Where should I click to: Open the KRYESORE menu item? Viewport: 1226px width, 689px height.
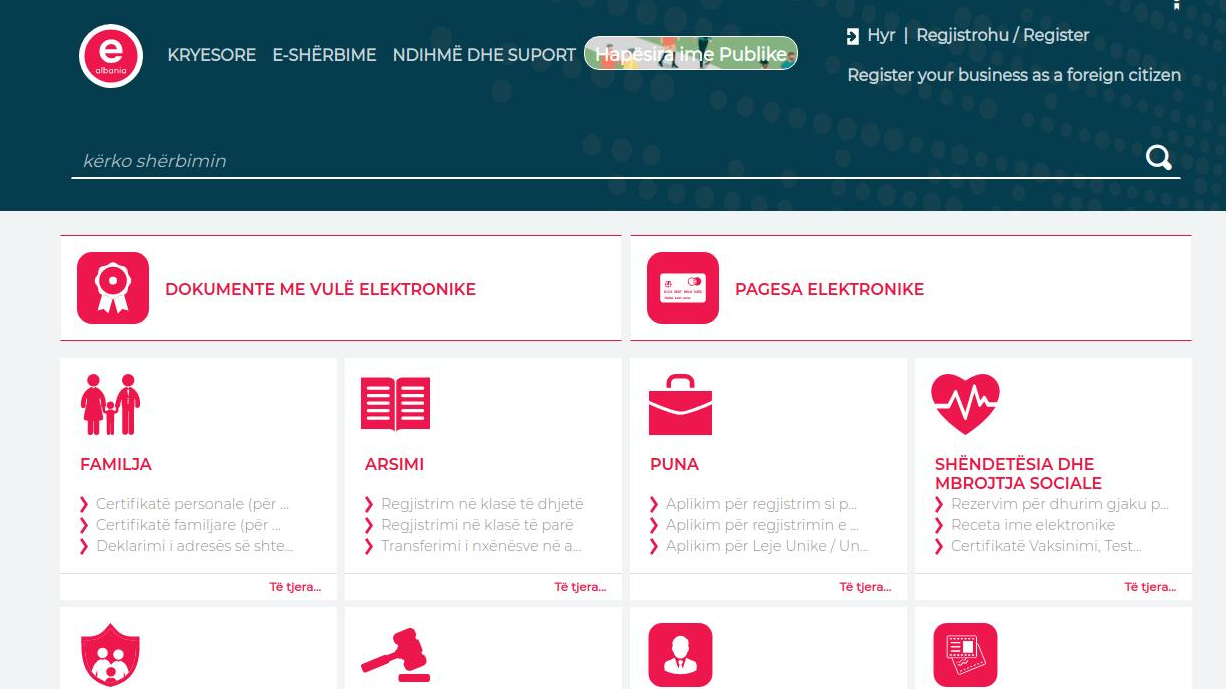click(x=212, y=55)
